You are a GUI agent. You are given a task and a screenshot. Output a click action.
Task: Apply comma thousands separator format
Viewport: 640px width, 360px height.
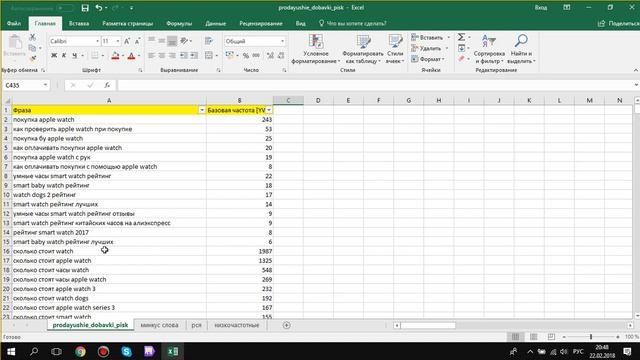click(x=256, y=56)
